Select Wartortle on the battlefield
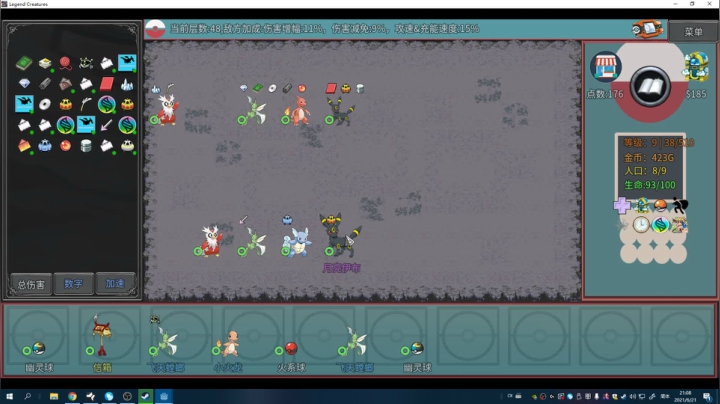 [299, 242]
